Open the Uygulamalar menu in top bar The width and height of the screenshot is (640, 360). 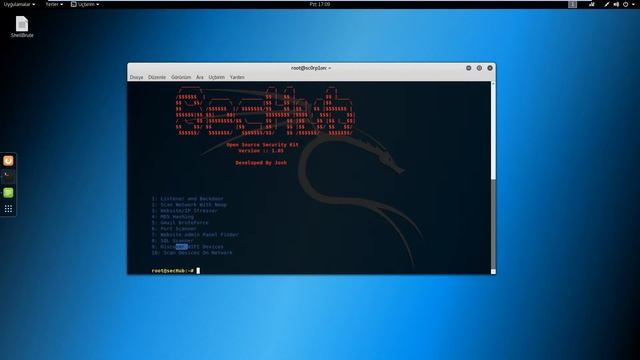click(x=19, y=4)
